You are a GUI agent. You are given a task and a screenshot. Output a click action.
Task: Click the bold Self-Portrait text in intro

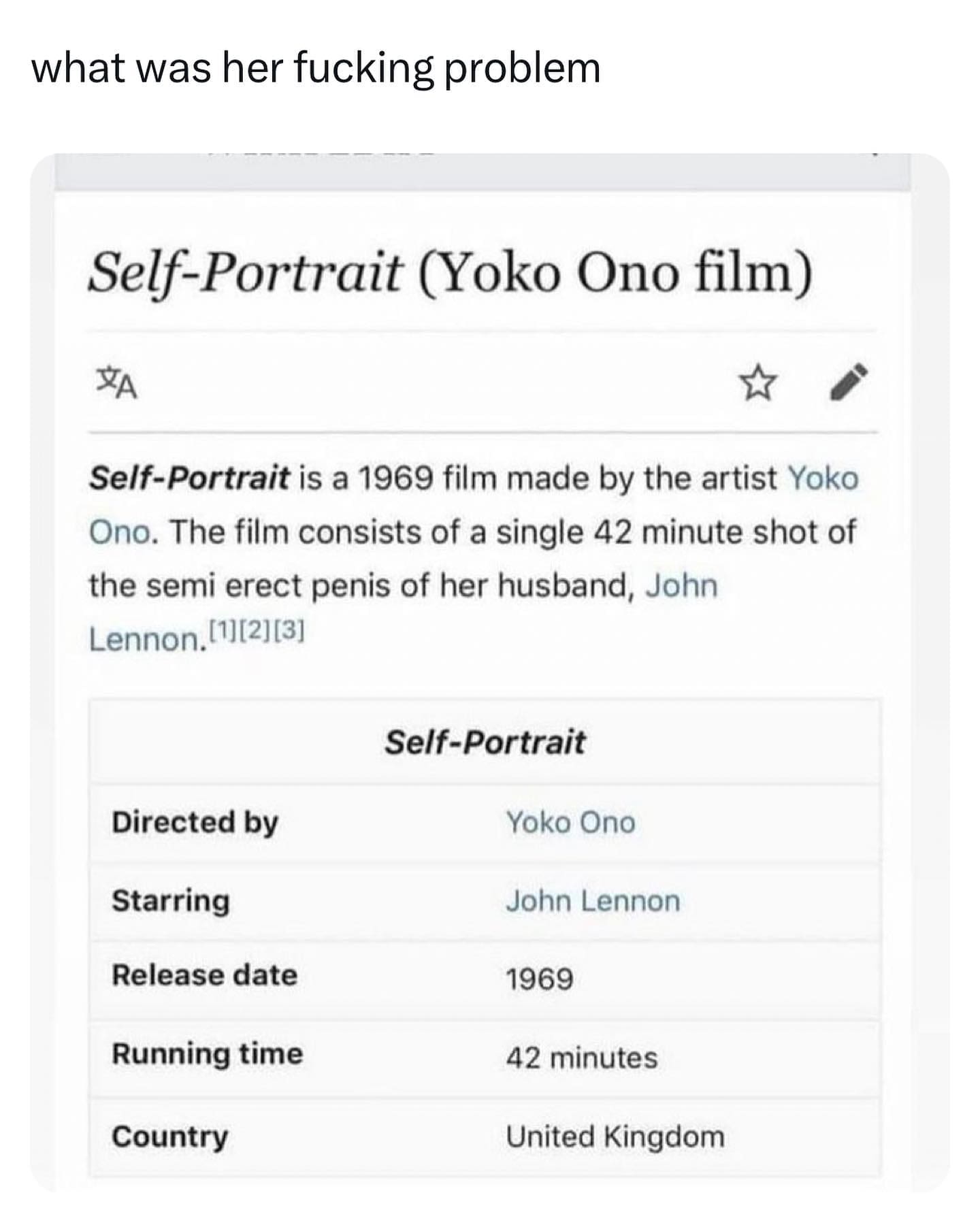(x=189, y=478)
